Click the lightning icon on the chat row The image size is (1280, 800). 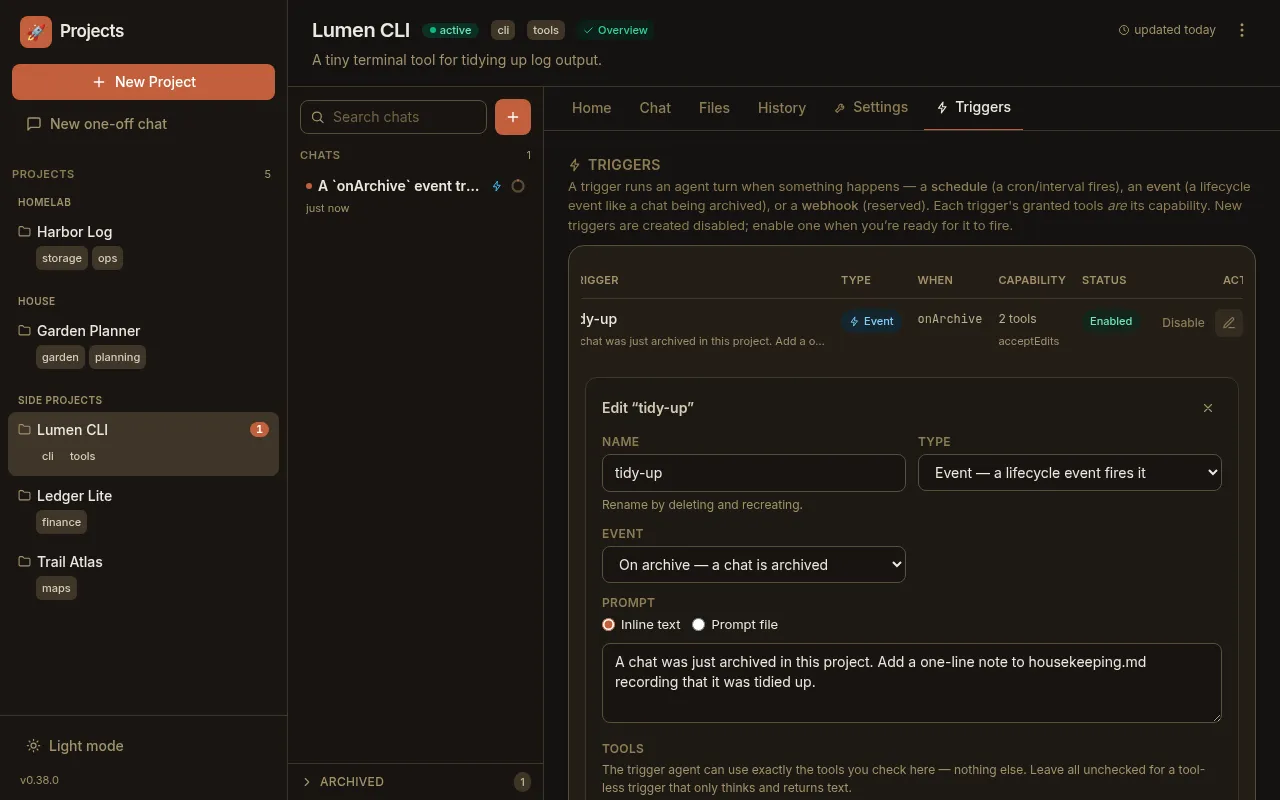(x=497, y=186)
